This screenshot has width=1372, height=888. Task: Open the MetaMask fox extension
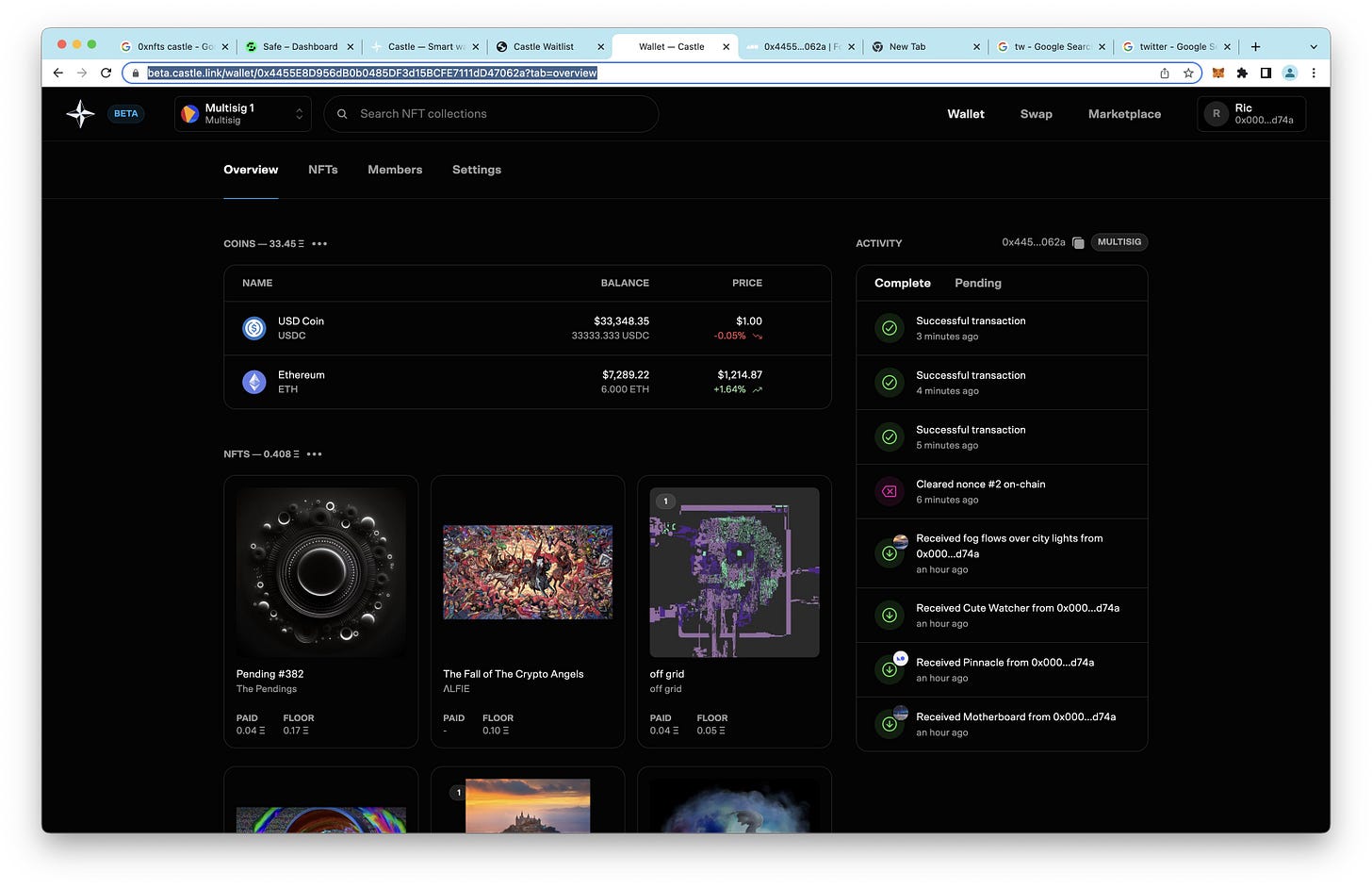(x=1218, y=73)
